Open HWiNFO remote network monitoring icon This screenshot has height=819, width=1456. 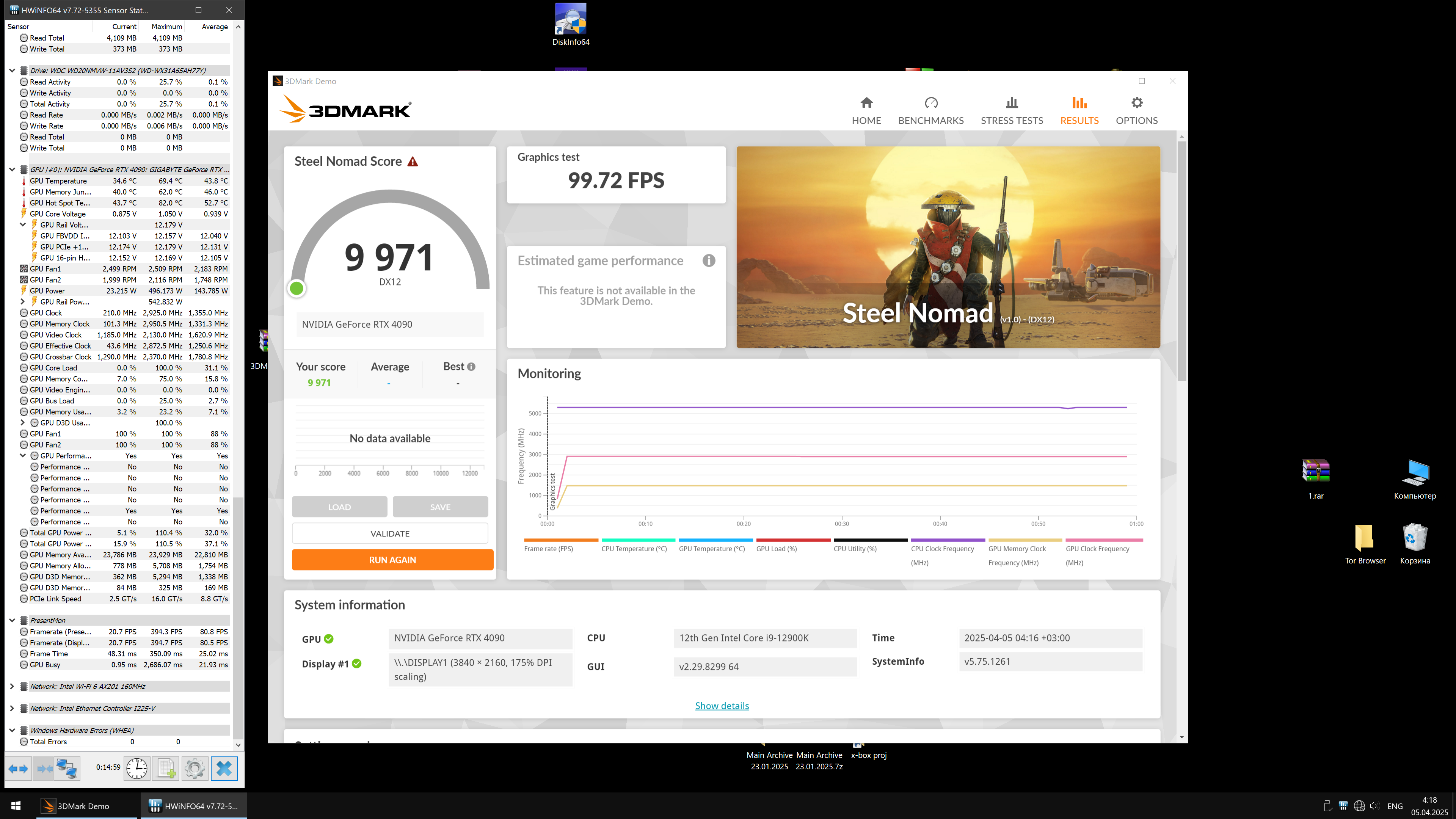[x=67, y=768]
